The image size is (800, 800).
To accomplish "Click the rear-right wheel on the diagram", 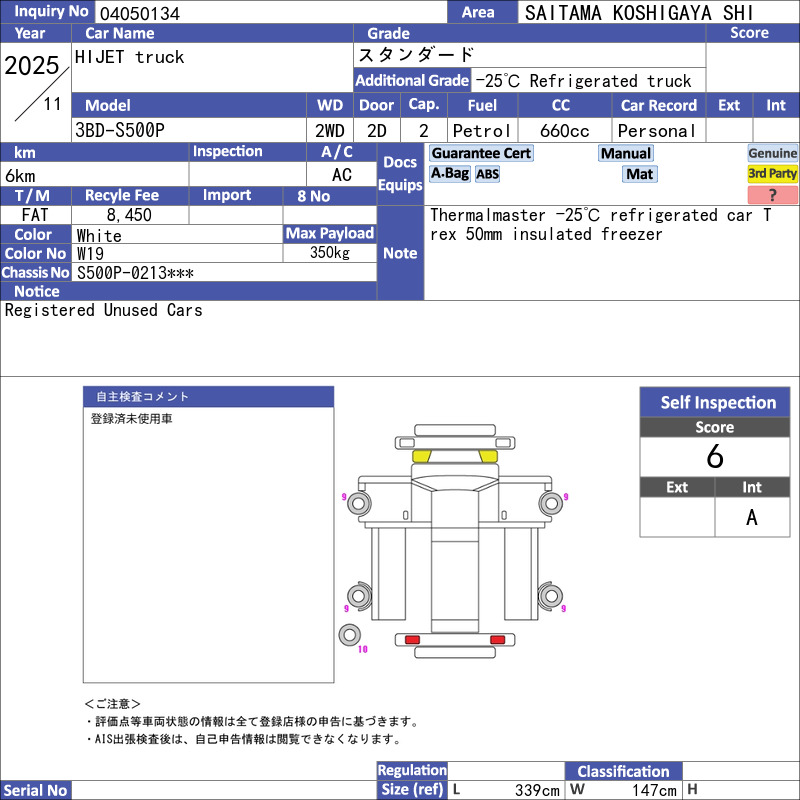I will click(x=551, y=595).
